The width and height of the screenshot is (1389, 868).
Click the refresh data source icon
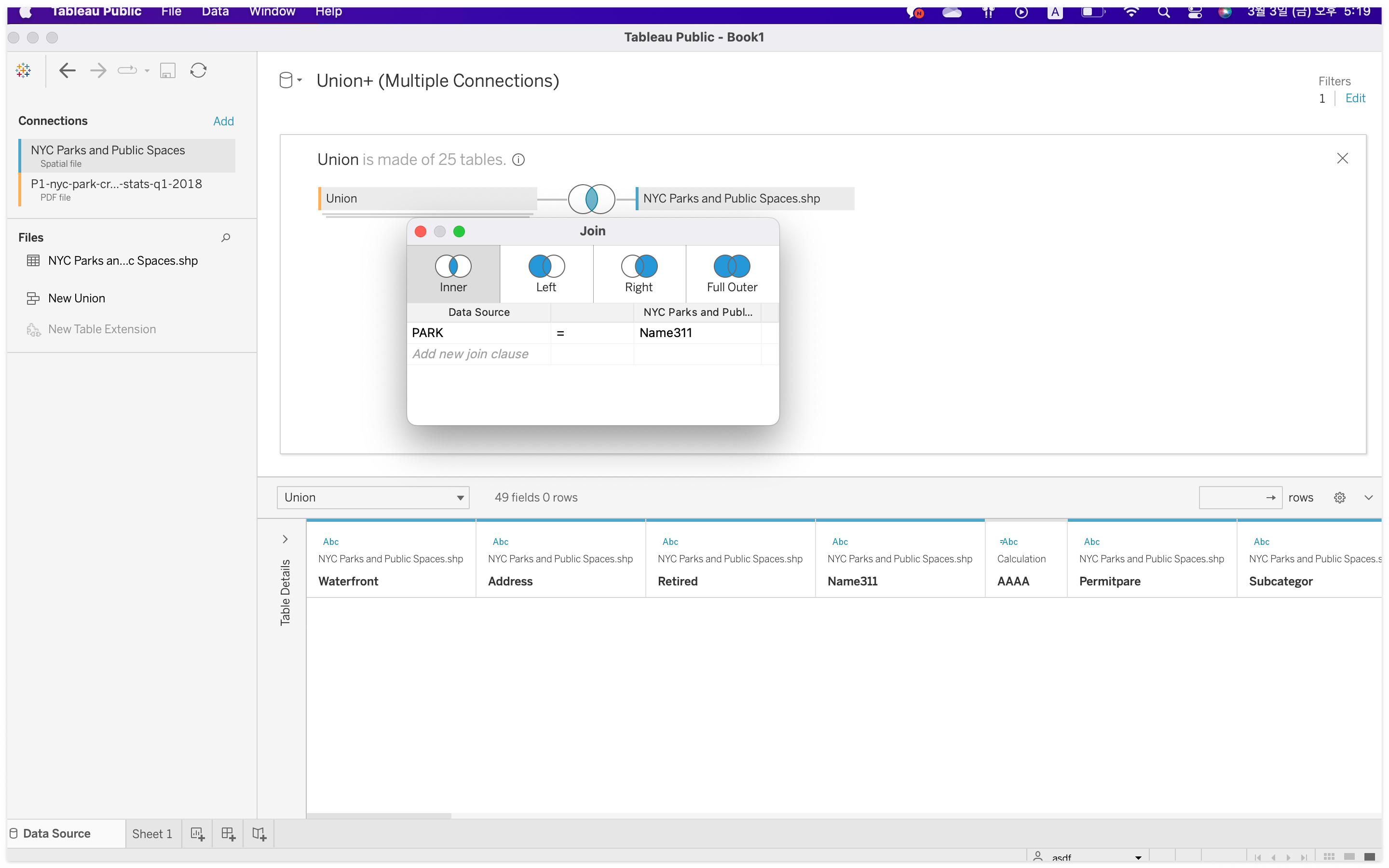pos(199,70)
